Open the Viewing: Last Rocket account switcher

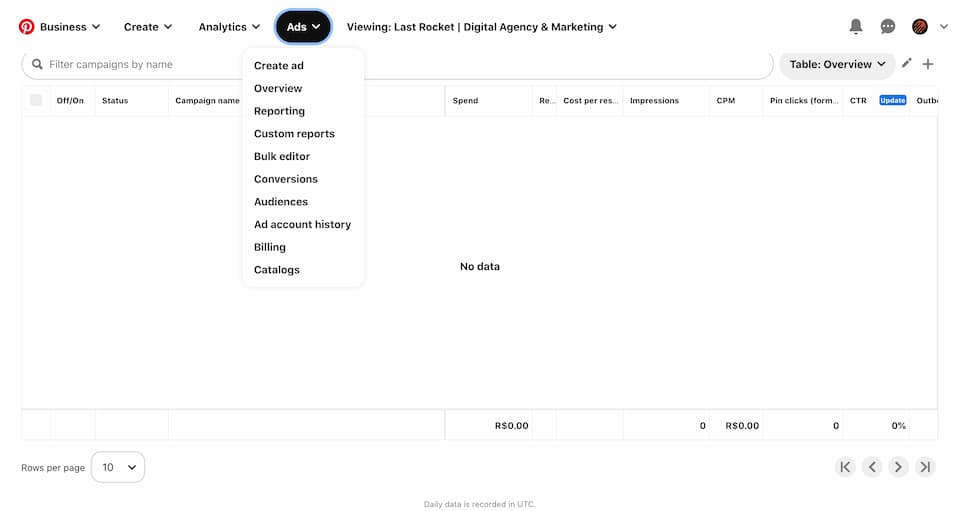[481, 27]
